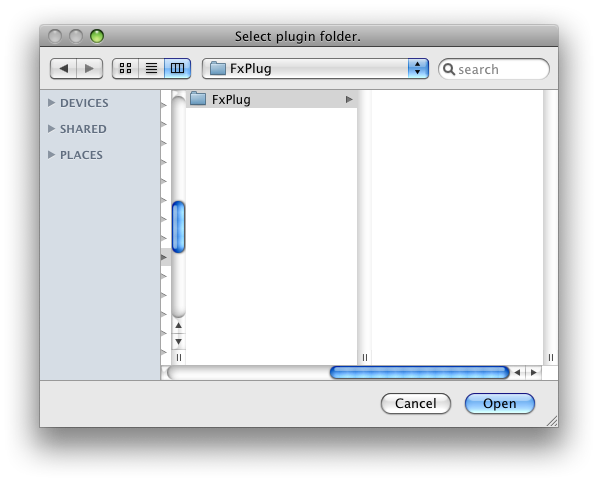Click the search magnifier icon

[x=449, y=69]
